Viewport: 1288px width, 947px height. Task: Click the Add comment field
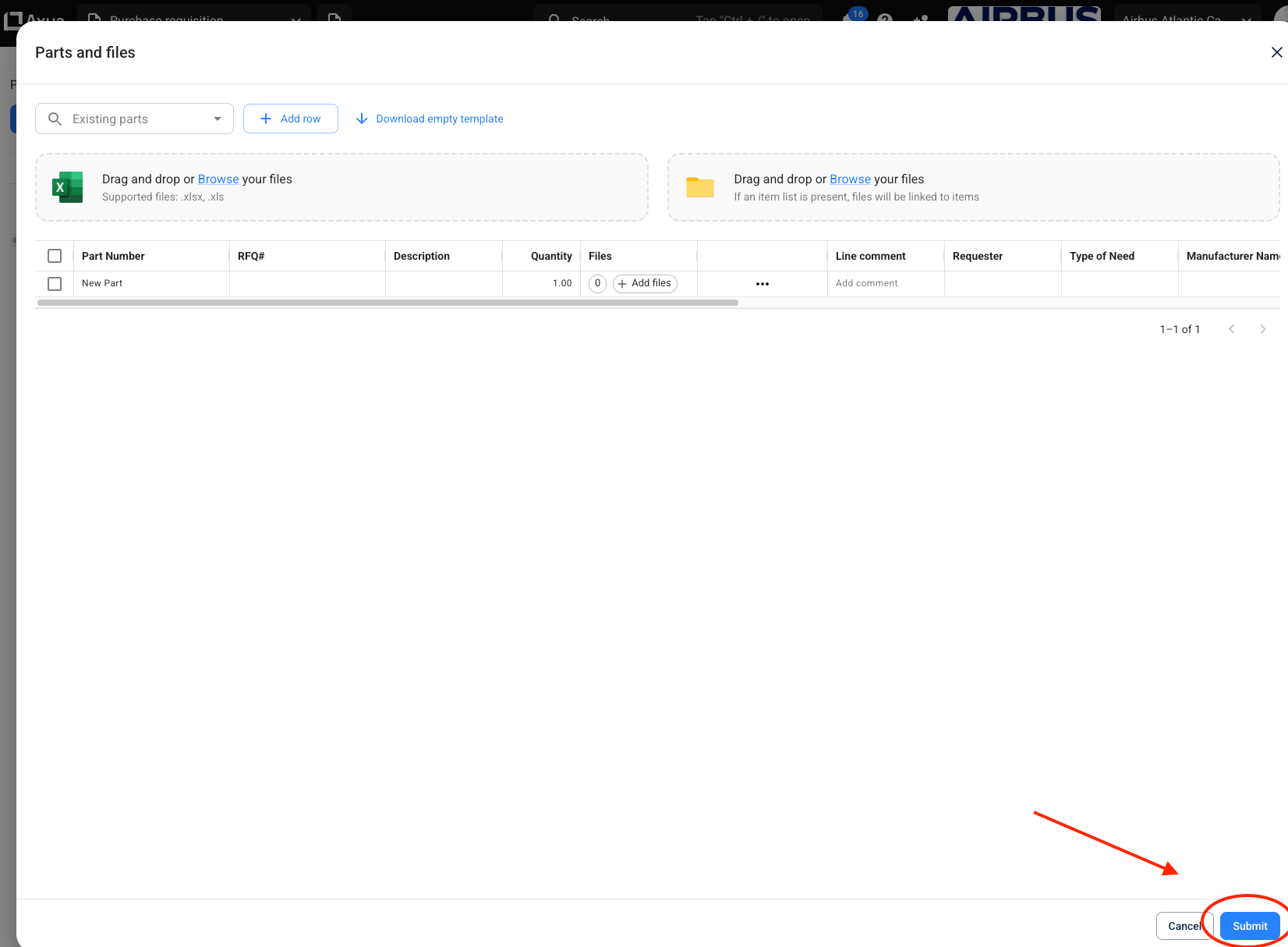866,284
